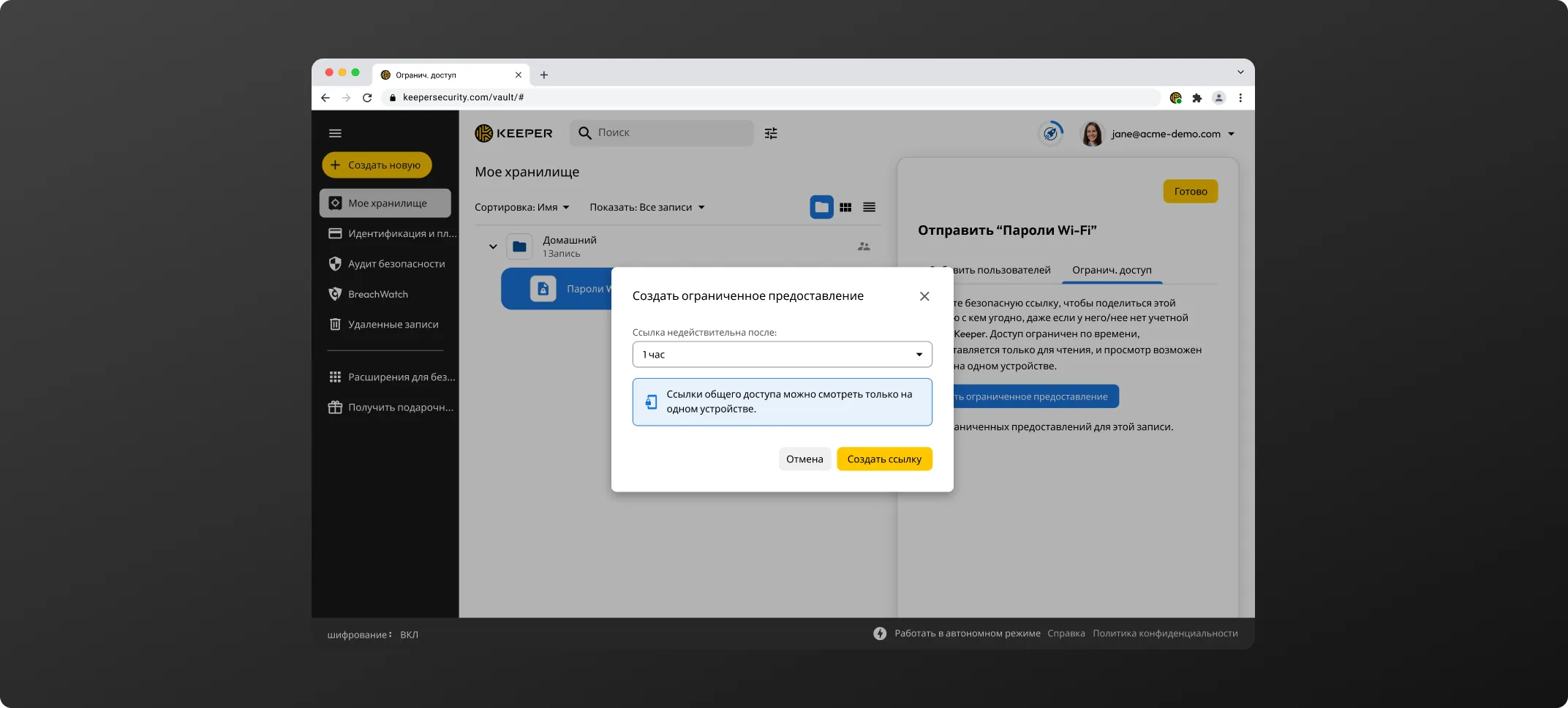Image resolution: width=1568 pixels, height=708 pixels.
Task: Open tab list chevron in browser
Action: 1240,72
